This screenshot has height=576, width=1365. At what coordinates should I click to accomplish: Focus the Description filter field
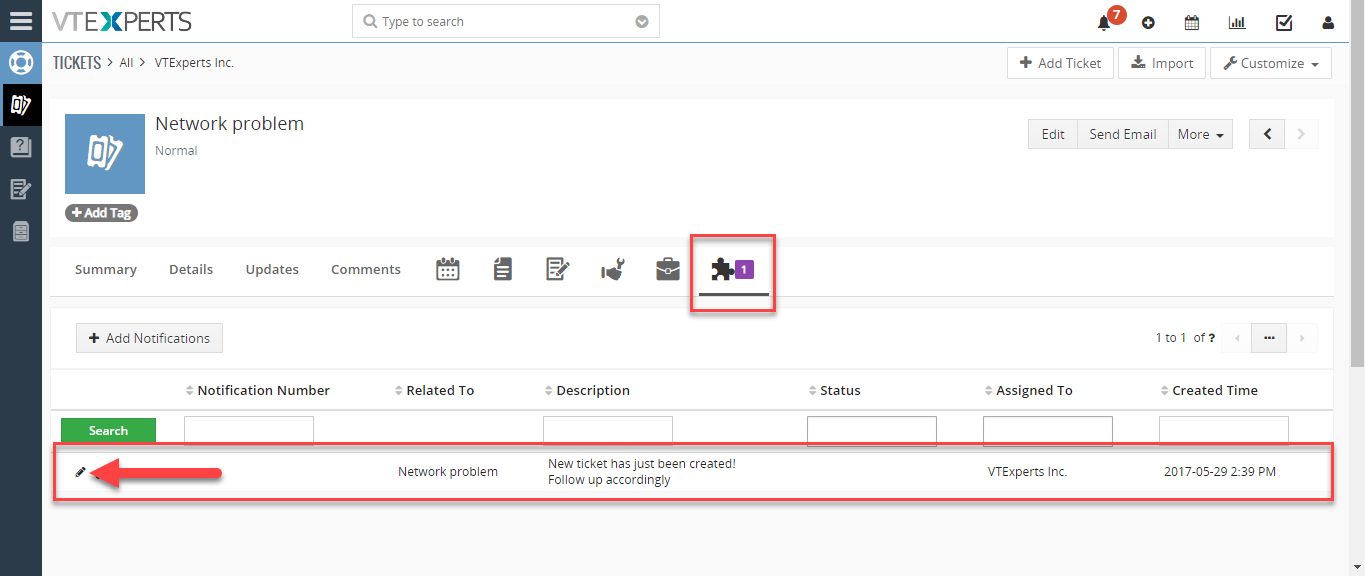(608, 431)
